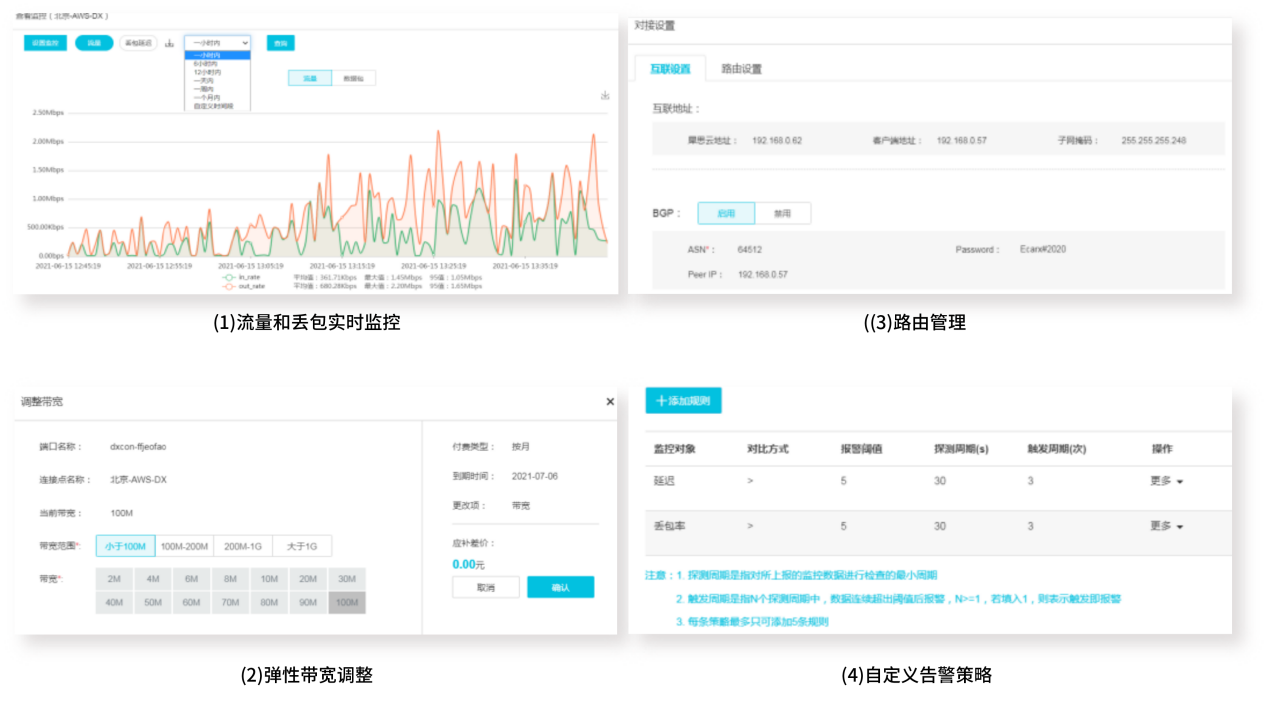
Task: Toggle out_rate legend marker
Action: 228,286
